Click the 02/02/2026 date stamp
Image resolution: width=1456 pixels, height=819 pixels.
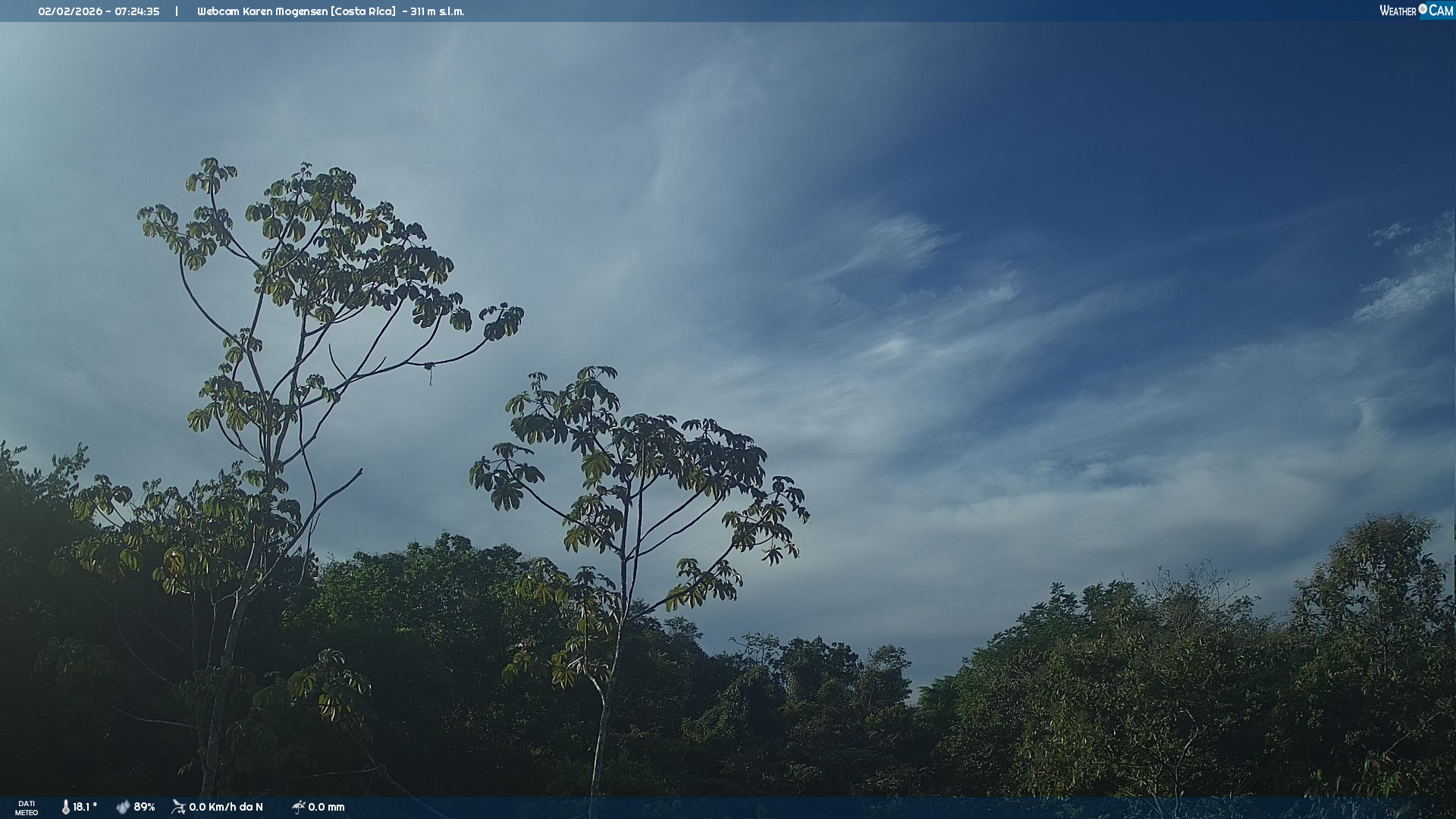(x=70, y=11)
